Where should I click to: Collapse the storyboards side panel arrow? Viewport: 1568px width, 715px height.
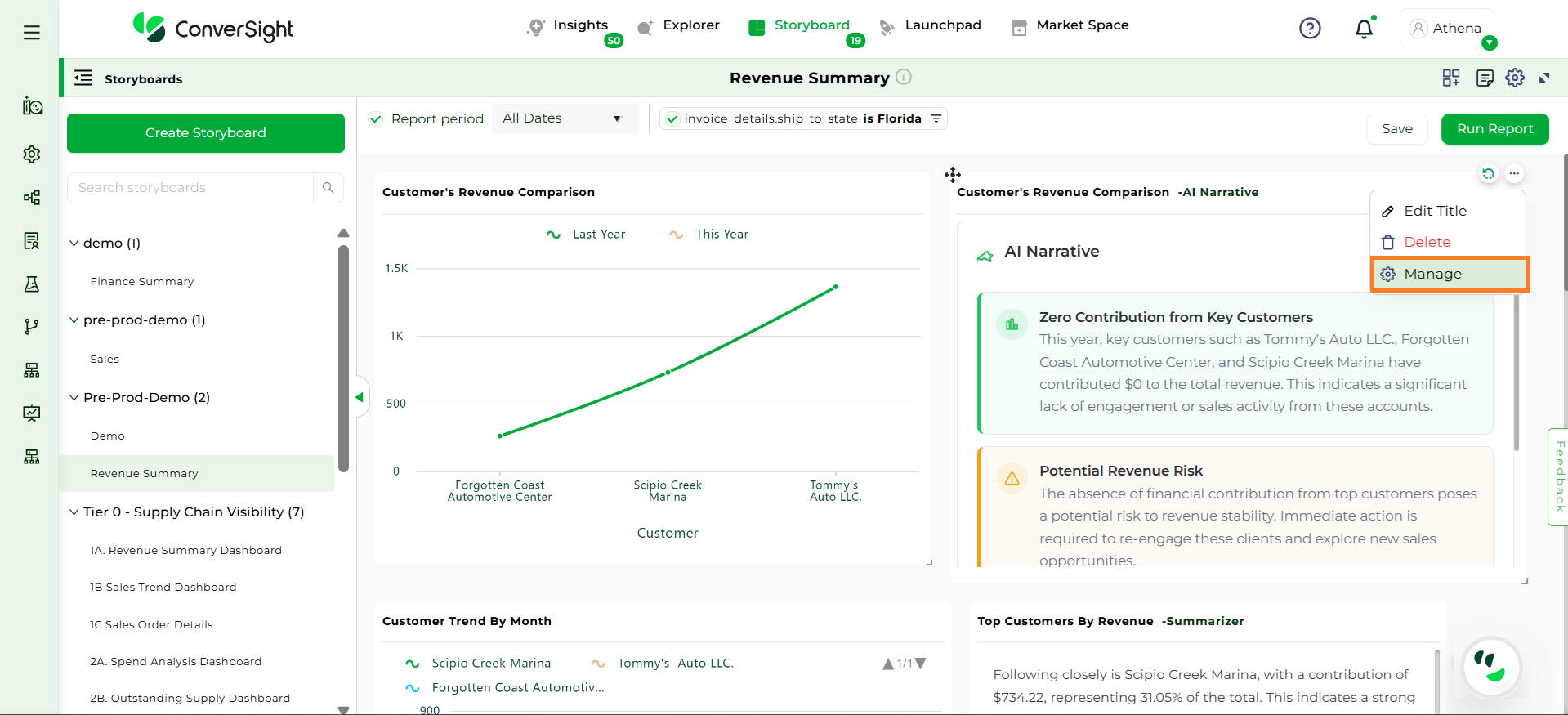tap(360, 397)
